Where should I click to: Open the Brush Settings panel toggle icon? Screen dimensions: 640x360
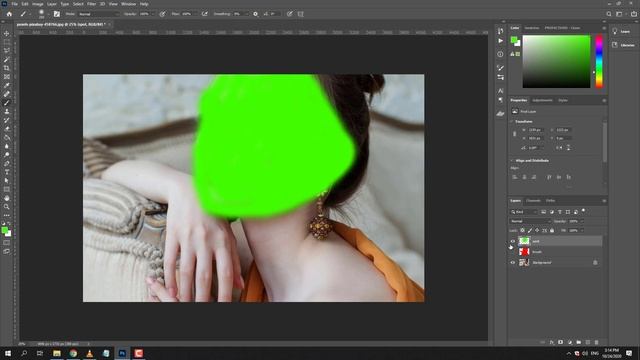click(57, 14)
